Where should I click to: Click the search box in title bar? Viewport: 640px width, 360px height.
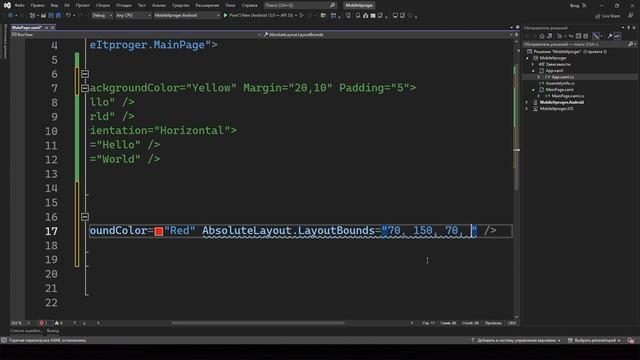click(300, 5)
